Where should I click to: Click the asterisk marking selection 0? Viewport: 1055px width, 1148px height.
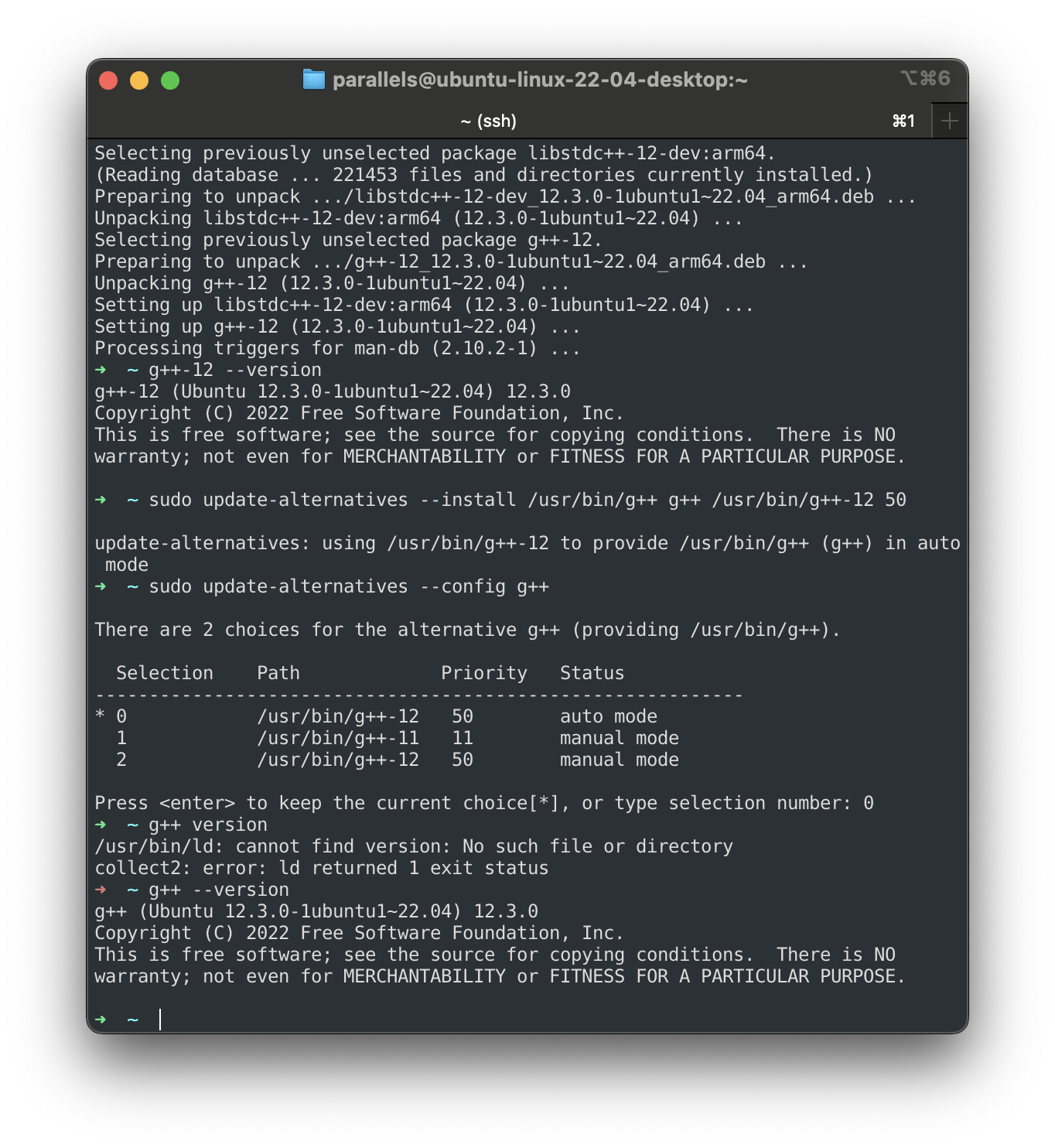pyautogui.click(x=98, y=716)
